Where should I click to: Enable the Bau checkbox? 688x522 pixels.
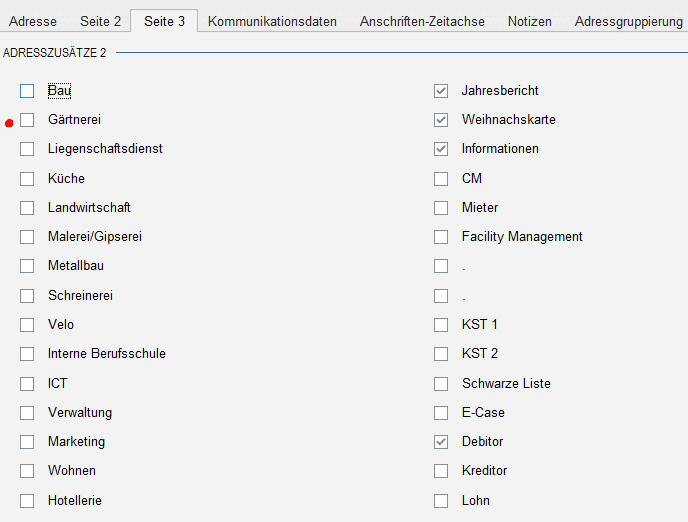[x=27, y=91]
